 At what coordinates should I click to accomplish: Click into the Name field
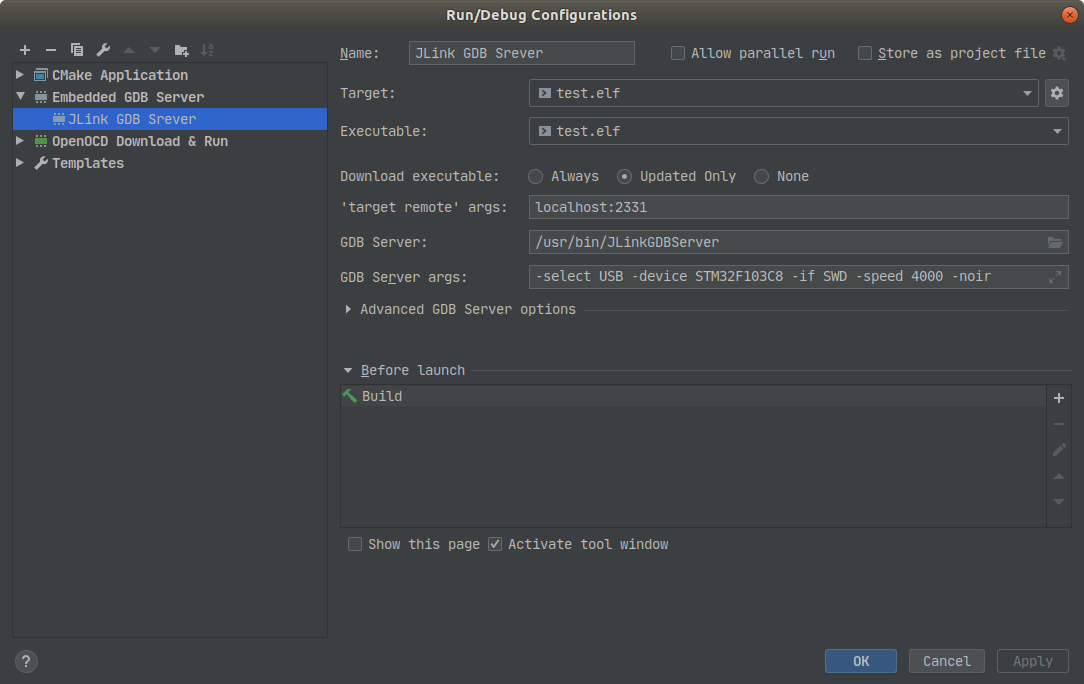click(x=522, y=53)
